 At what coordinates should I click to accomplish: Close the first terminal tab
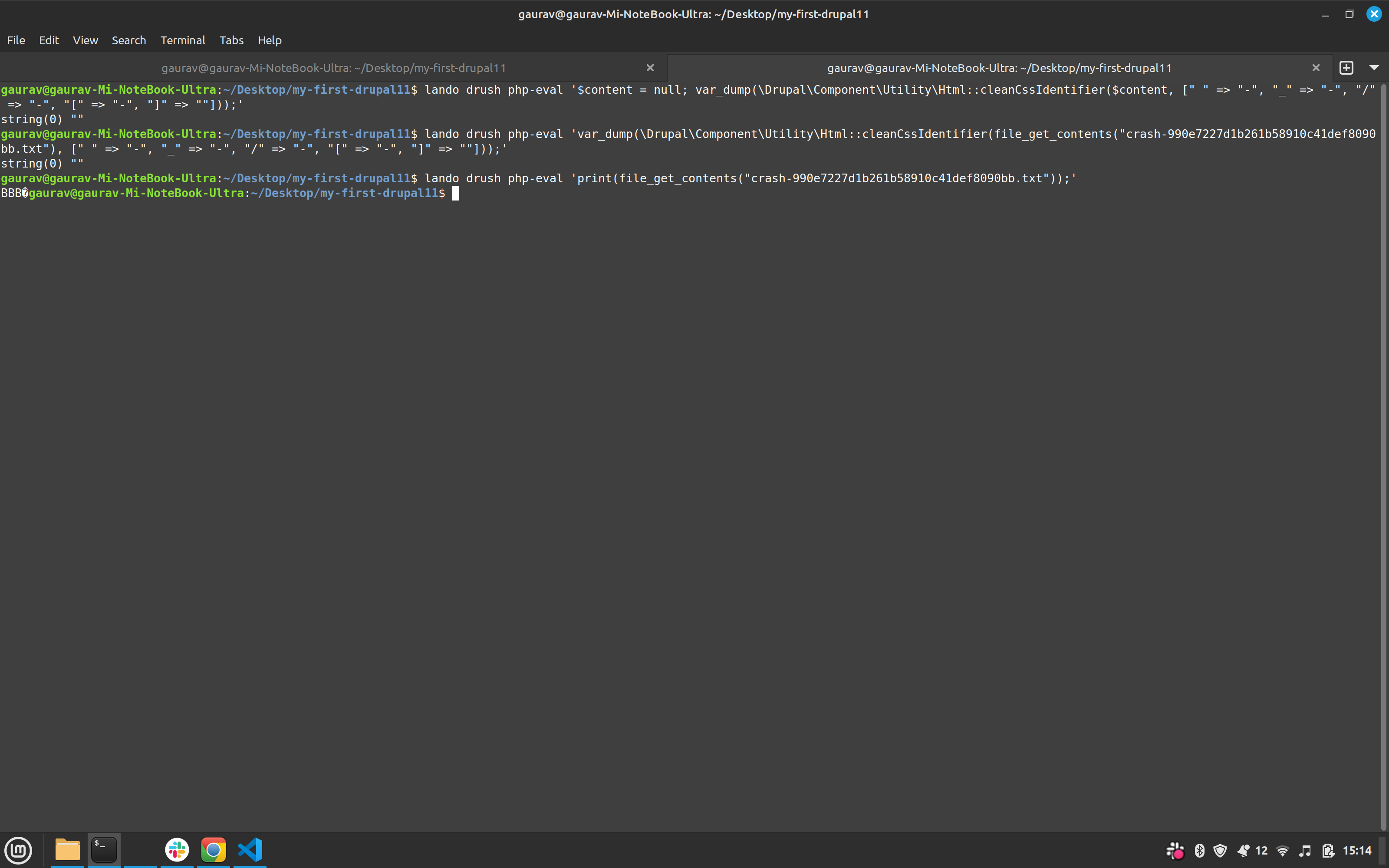650,67
